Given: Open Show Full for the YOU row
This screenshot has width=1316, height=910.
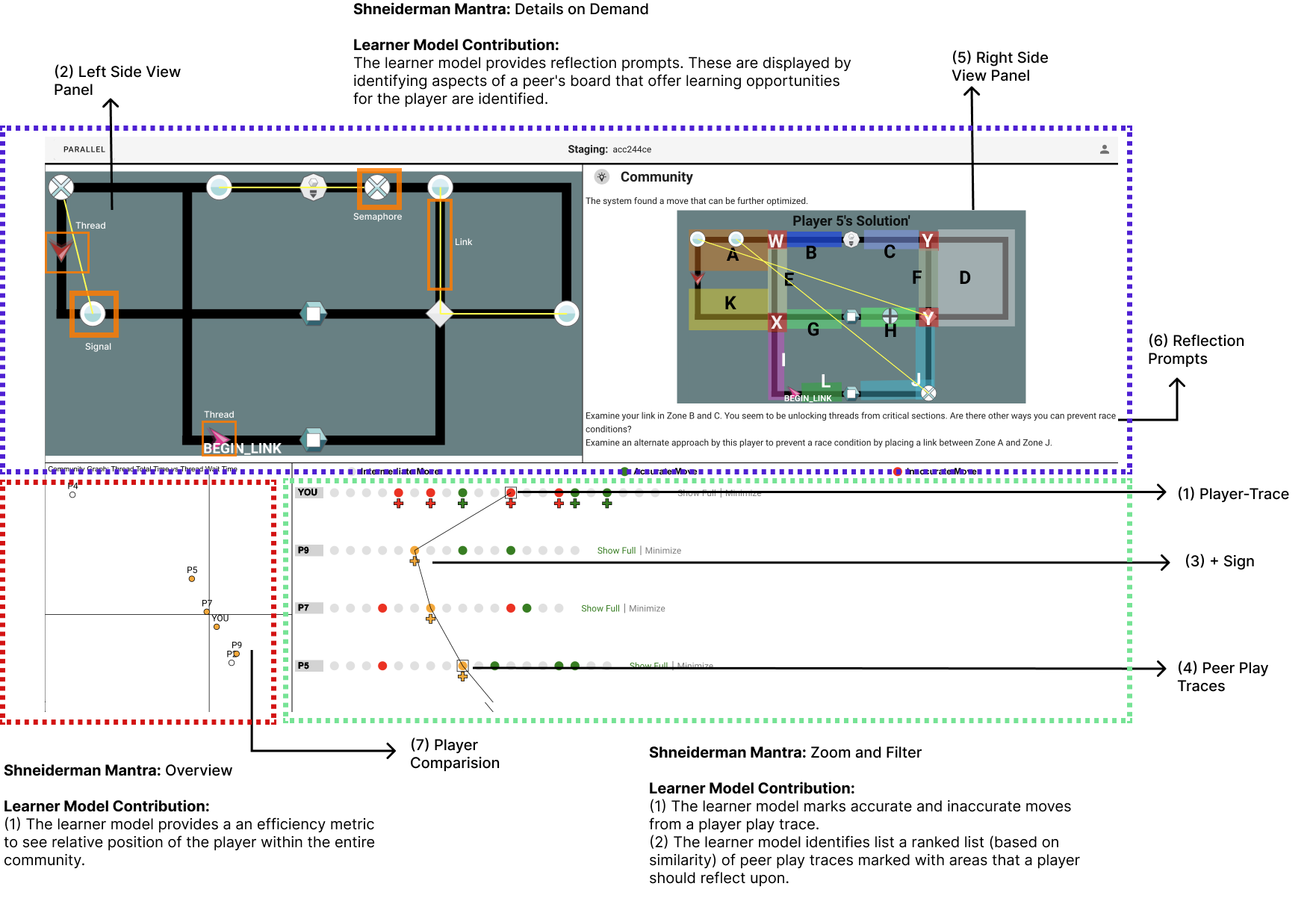Looking at the screenshot, I should (x=696, y=492).
